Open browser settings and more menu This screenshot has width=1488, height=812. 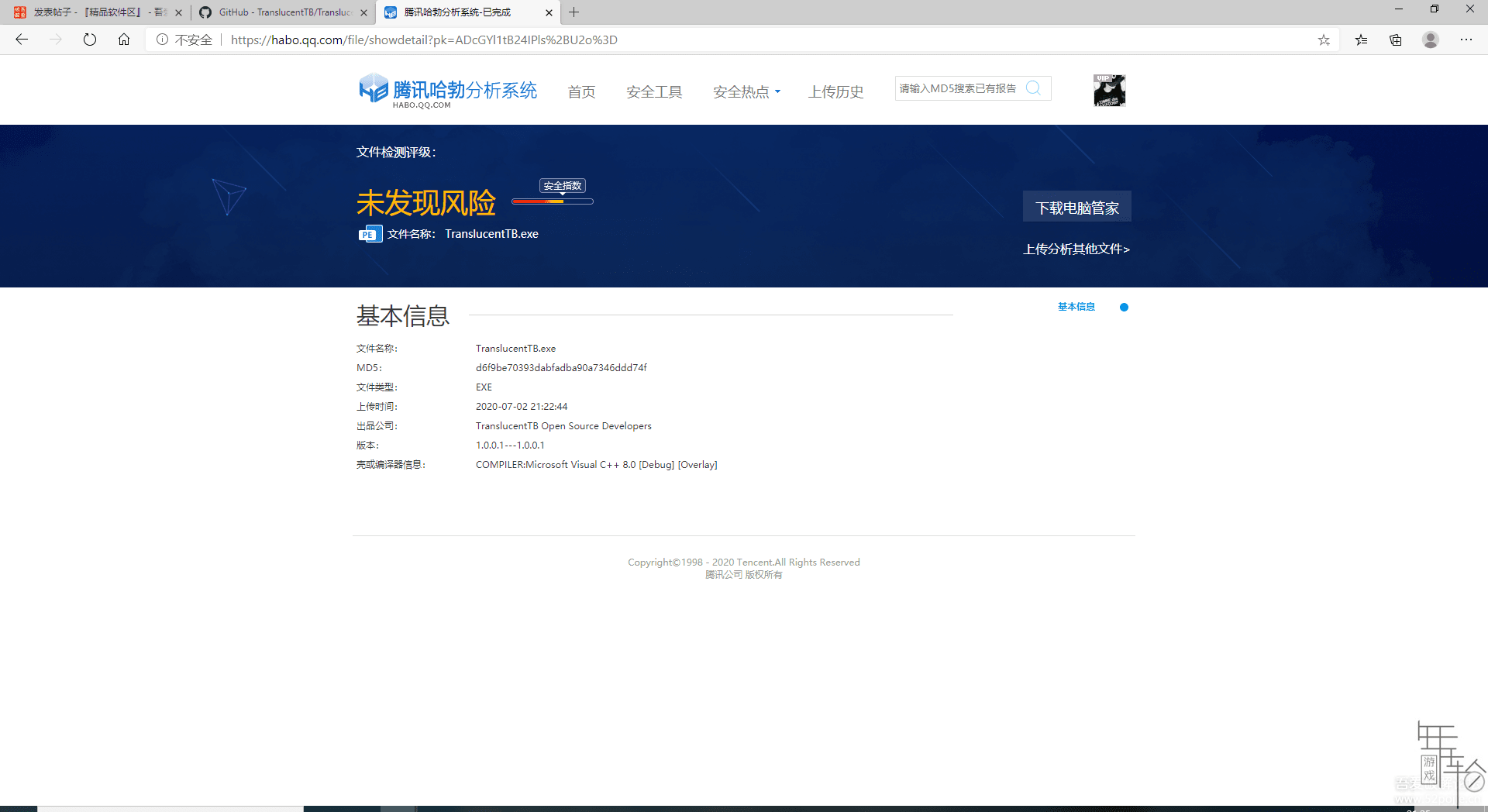pos(1466,40)
